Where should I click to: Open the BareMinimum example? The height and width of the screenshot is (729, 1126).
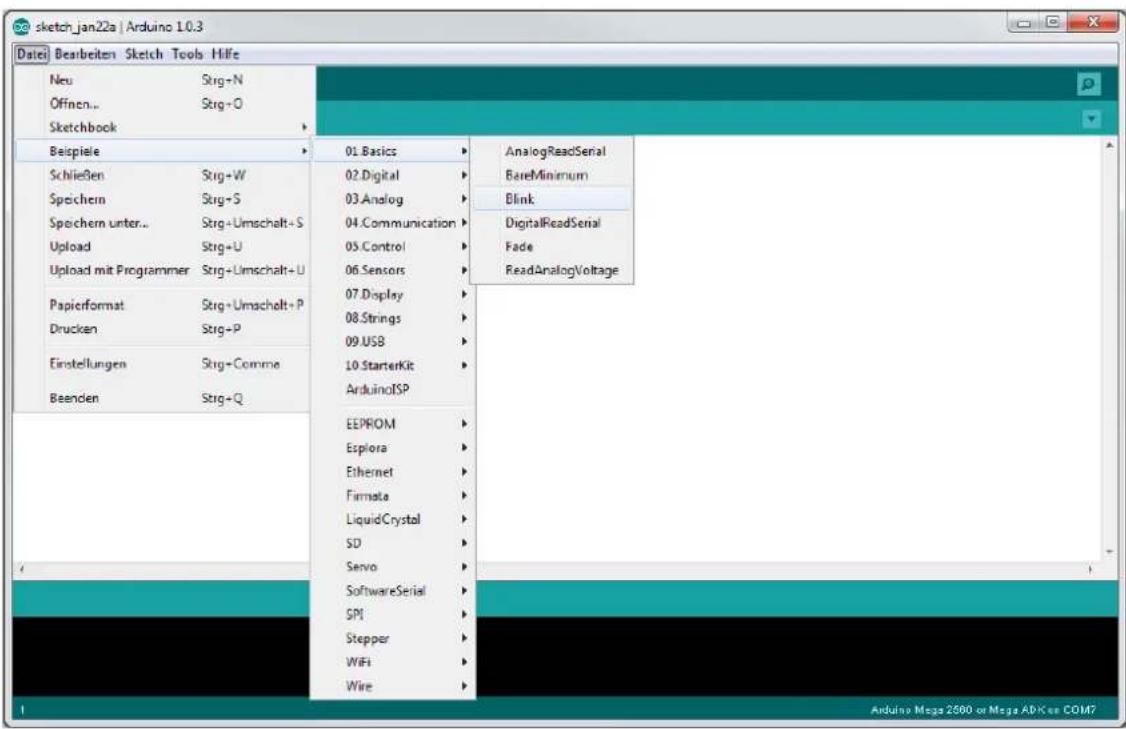tap(552, 175)
